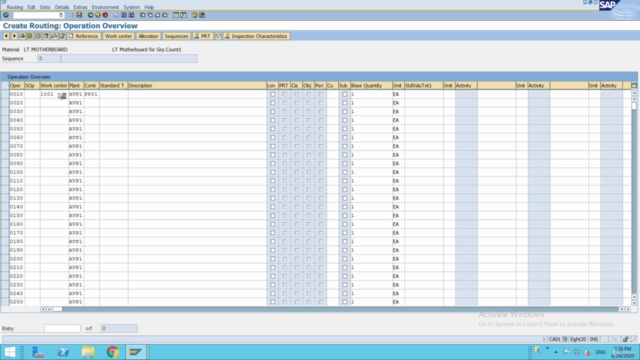Viewport: 640px width, 360px height.
Task: Click the yellow Exit icon
Action: point(98,15)
